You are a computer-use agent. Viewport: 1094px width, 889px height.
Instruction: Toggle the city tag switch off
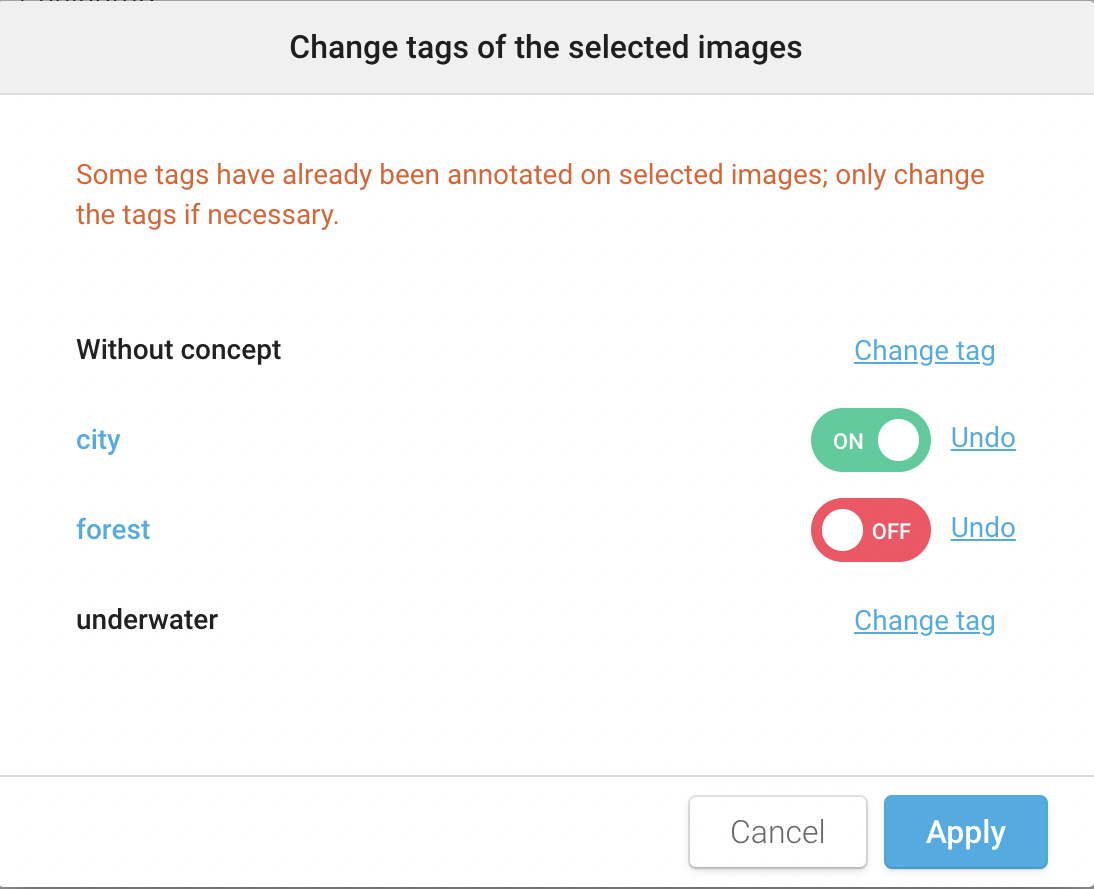870,440
